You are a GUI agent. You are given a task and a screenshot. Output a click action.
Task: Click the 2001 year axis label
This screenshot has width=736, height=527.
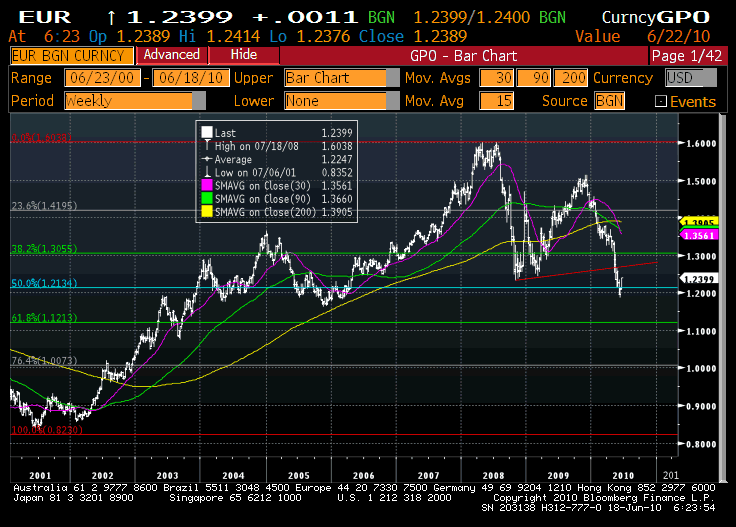[x=40, y=475]
